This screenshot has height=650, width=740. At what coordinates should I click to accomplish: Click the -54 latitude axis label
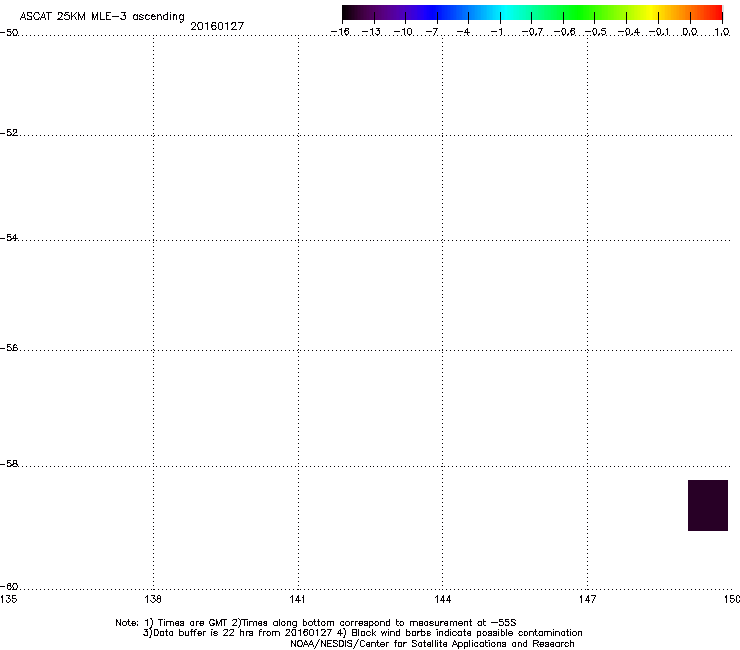tap(9, 237)
